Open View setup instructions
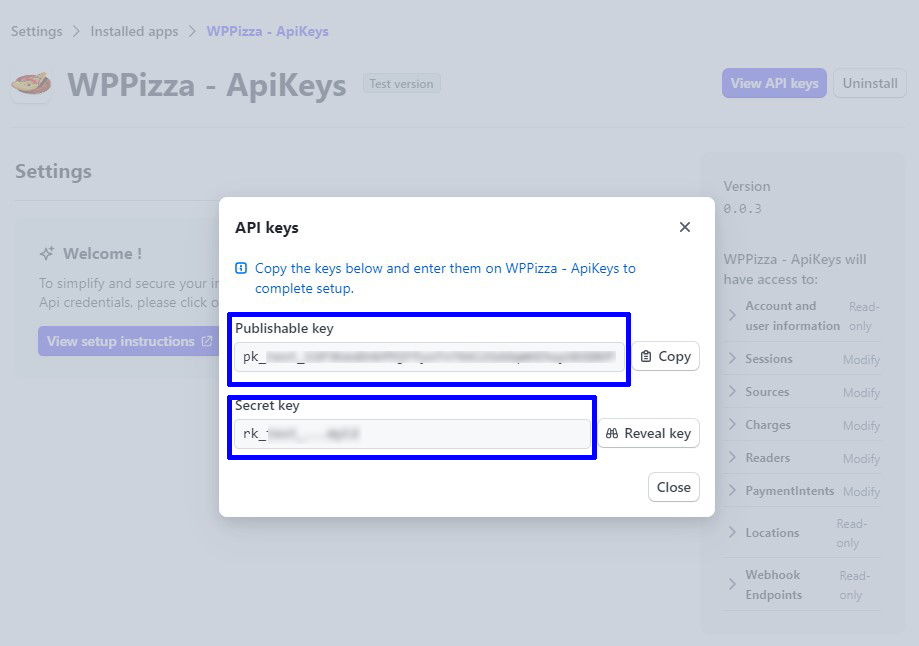919x646 pixels. pyautogui.click(x=130, y=341)
